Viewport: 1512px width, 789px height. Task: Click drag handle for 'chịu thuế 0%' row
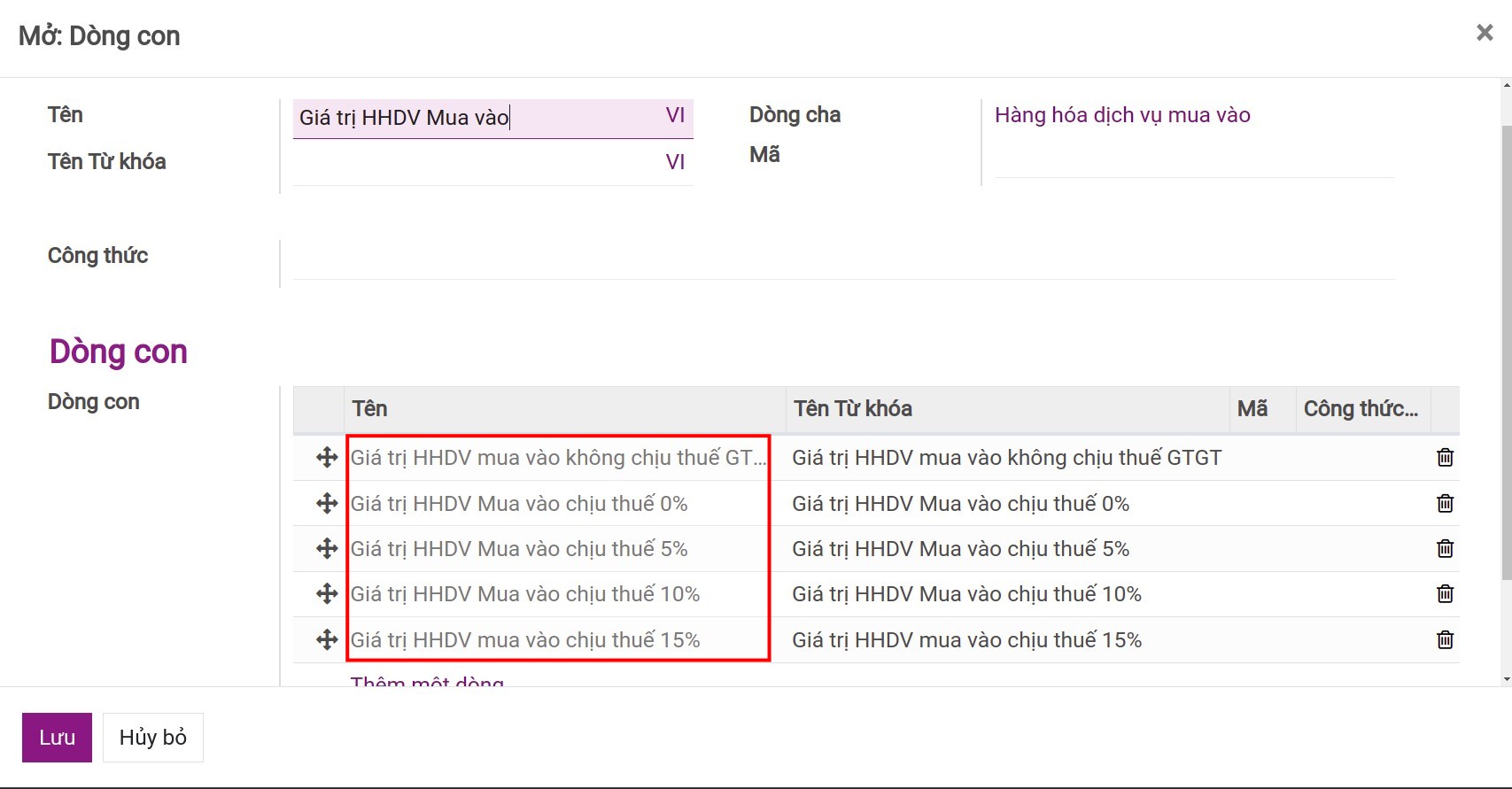[327, 504]
